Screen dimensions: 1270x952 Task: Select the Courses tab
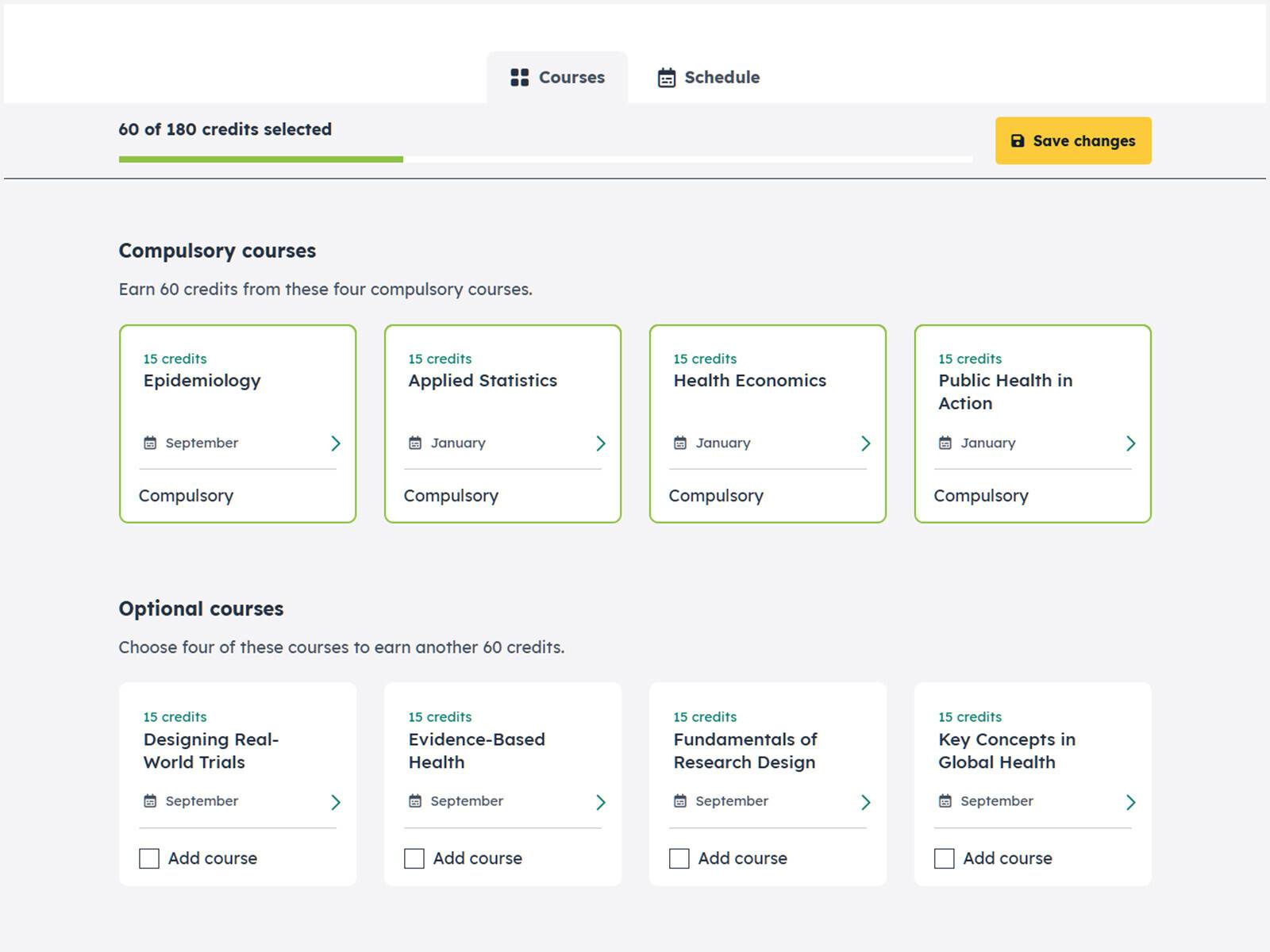point(557,78)
